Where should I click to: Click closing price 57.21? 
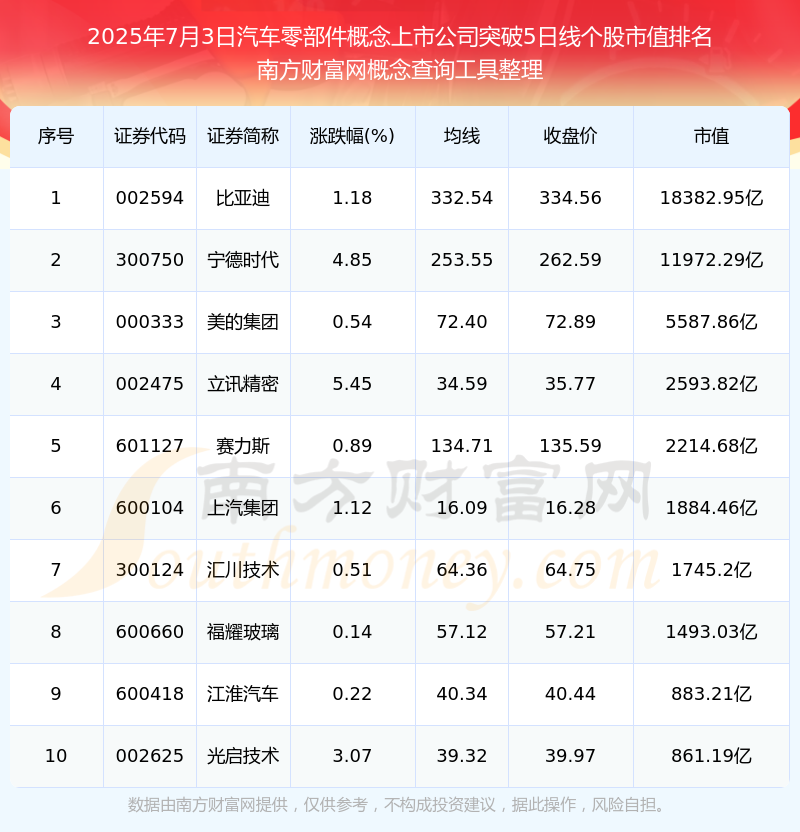570,632
